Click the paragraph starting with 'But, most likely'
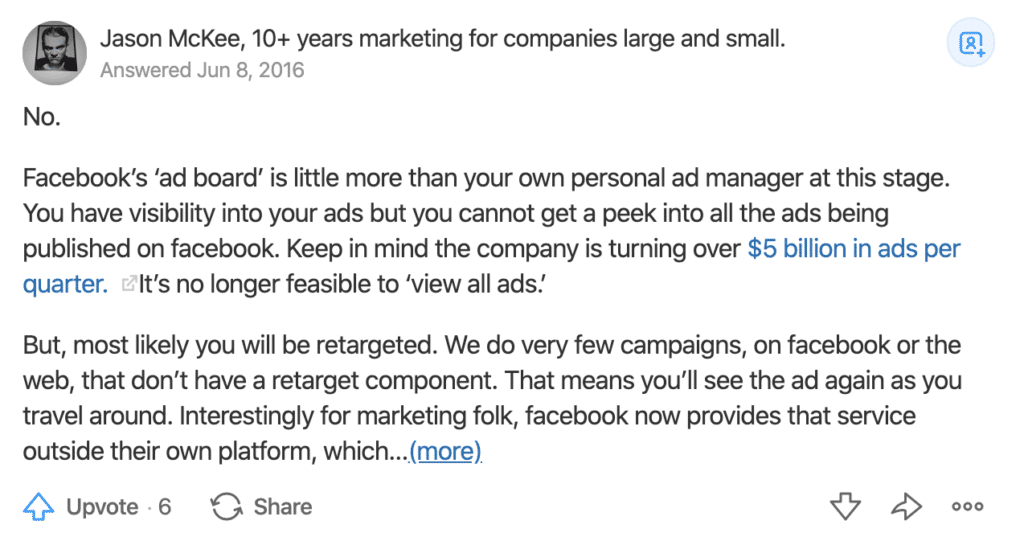Screen dimensions: 1024x537 tap(492, 398)
